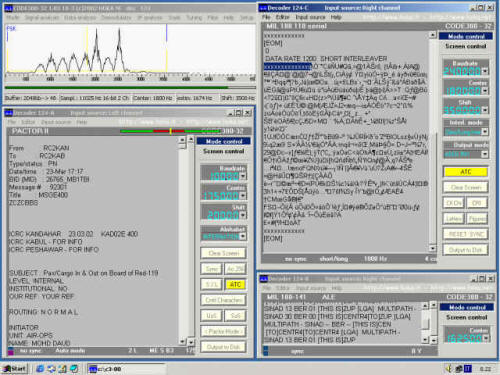Open the Windows Start button
Viewport: 500px width, 375px height.
tap(14, 369)
